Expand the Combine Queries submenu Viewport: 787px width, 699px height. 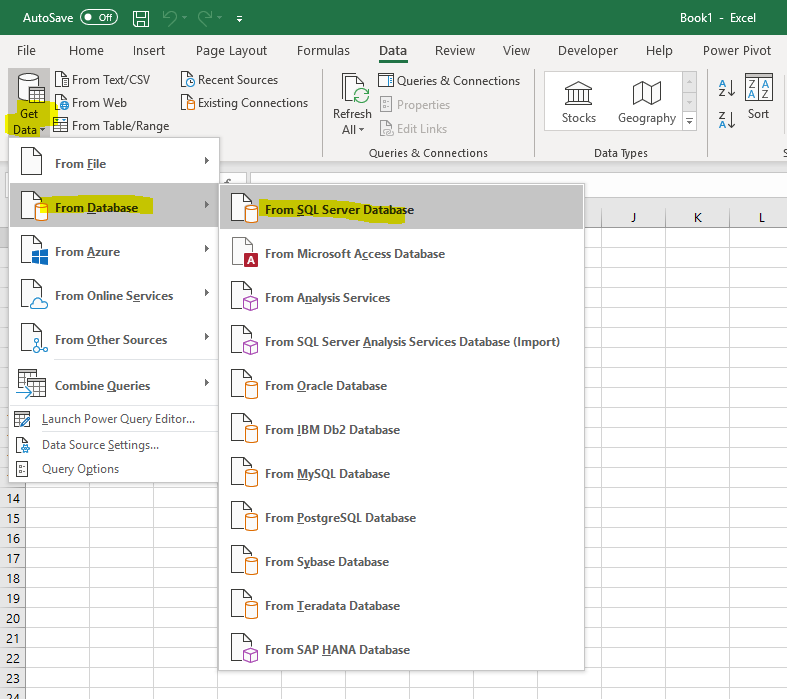pyautogui.click(x=114, y=384)
